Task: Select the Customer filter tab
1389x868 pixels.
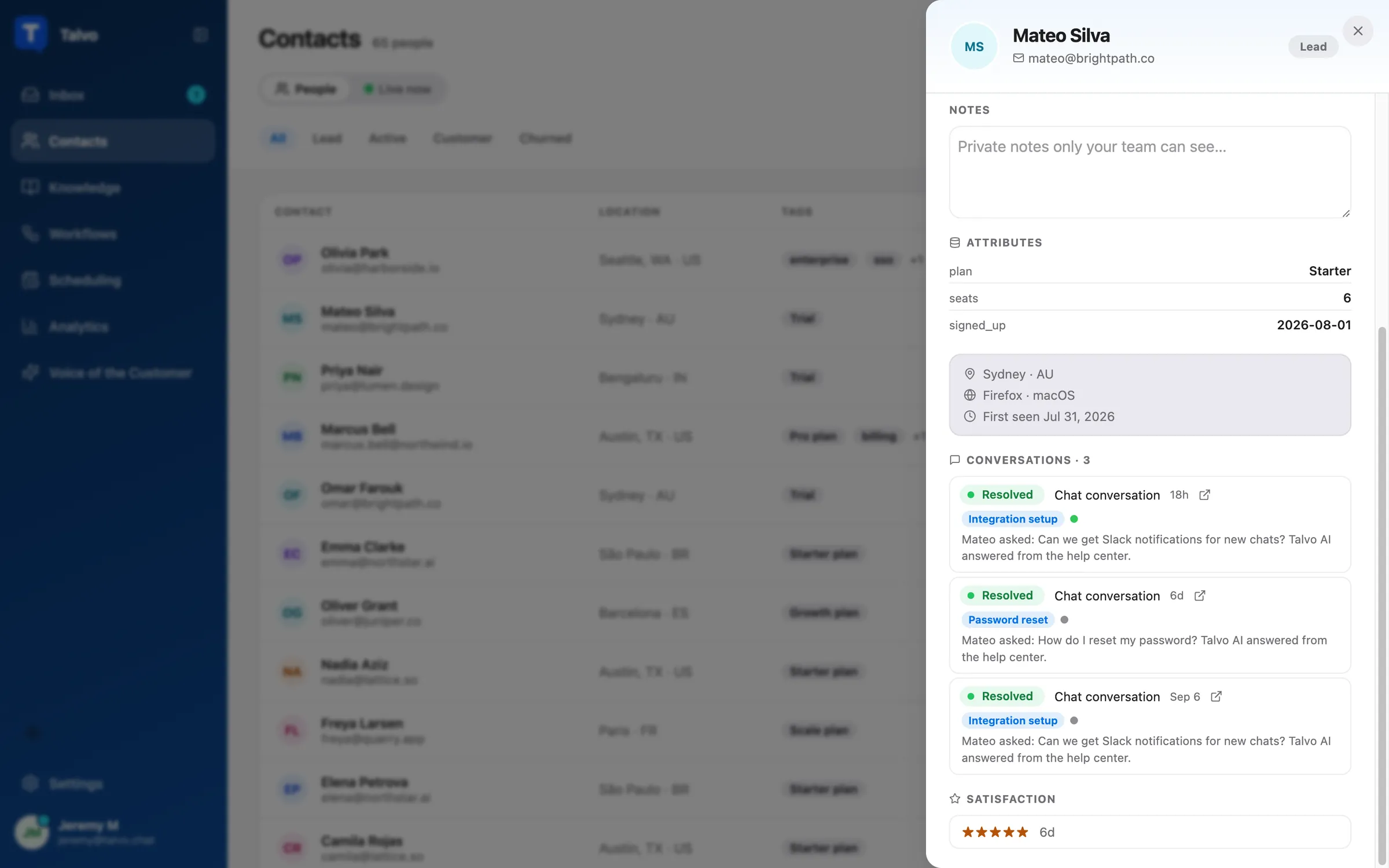Action: pos(462,138)
